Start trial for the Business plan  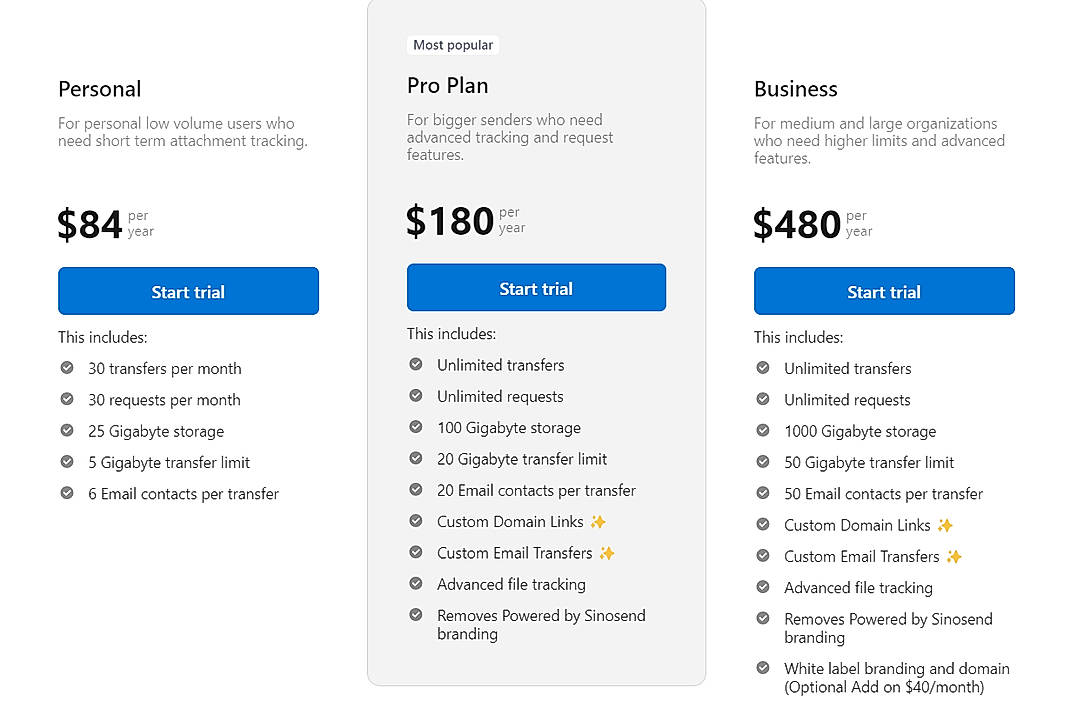pyautogui.click(x=884, y=291)
